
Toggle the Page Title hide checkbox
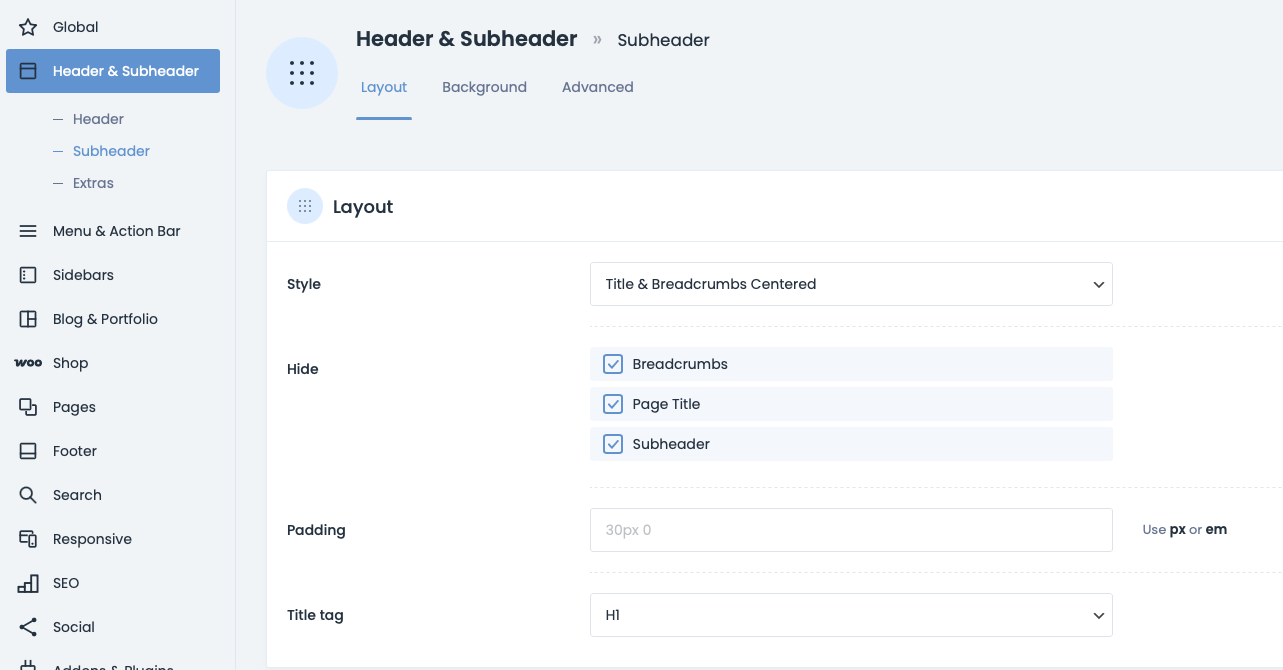point(613,404)
